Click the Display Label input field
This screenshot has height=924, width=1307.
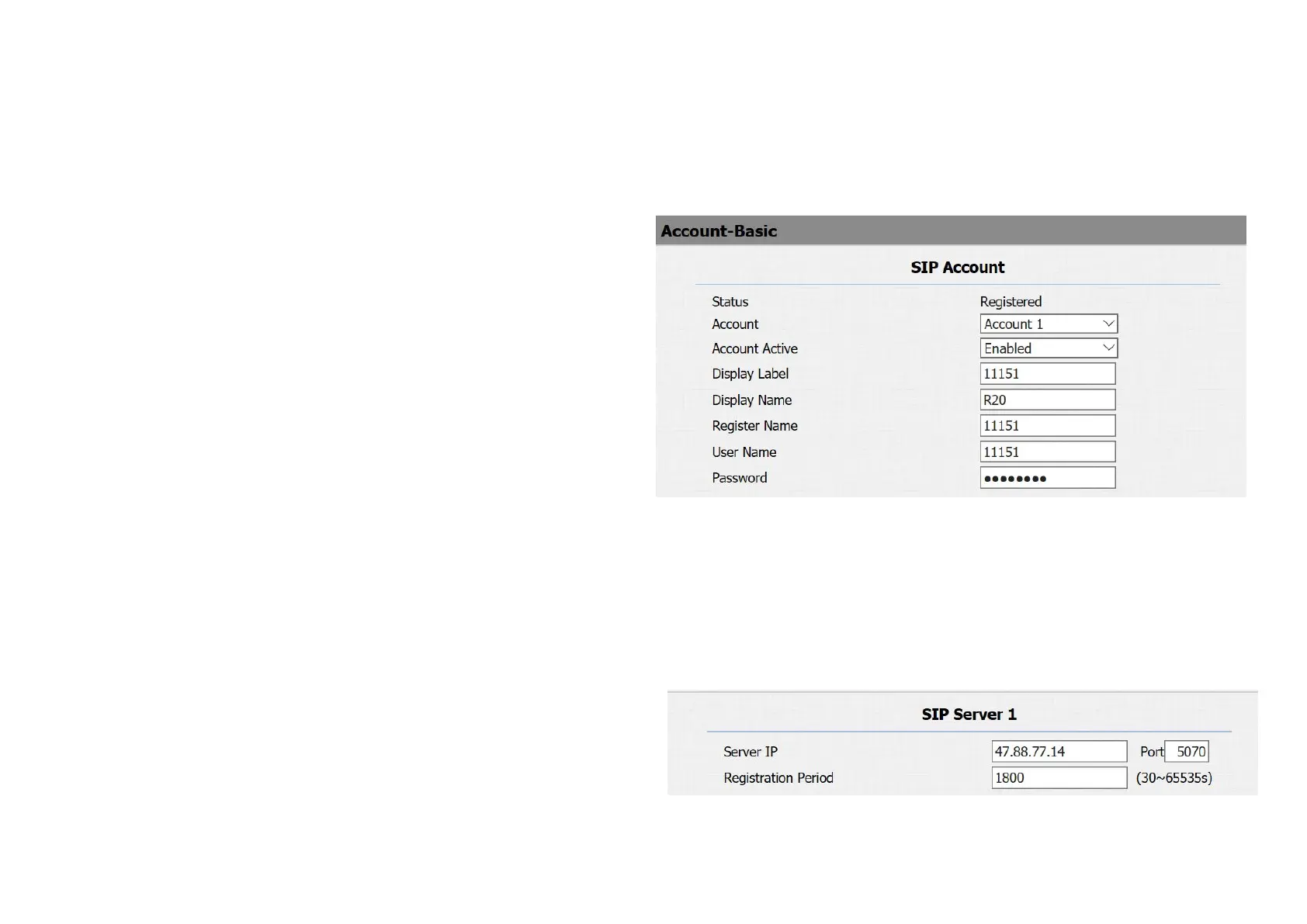click(1048, 374)
